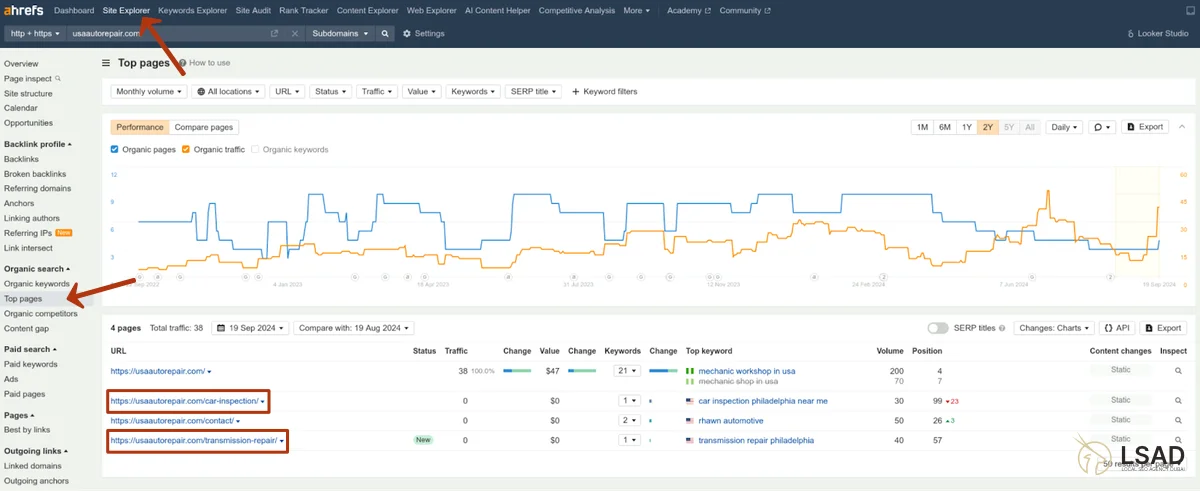Screen dimensions: 1200x491
Task: Collapse the Backlink profile section
Action: pyautogui.click(x=37, y=144)
